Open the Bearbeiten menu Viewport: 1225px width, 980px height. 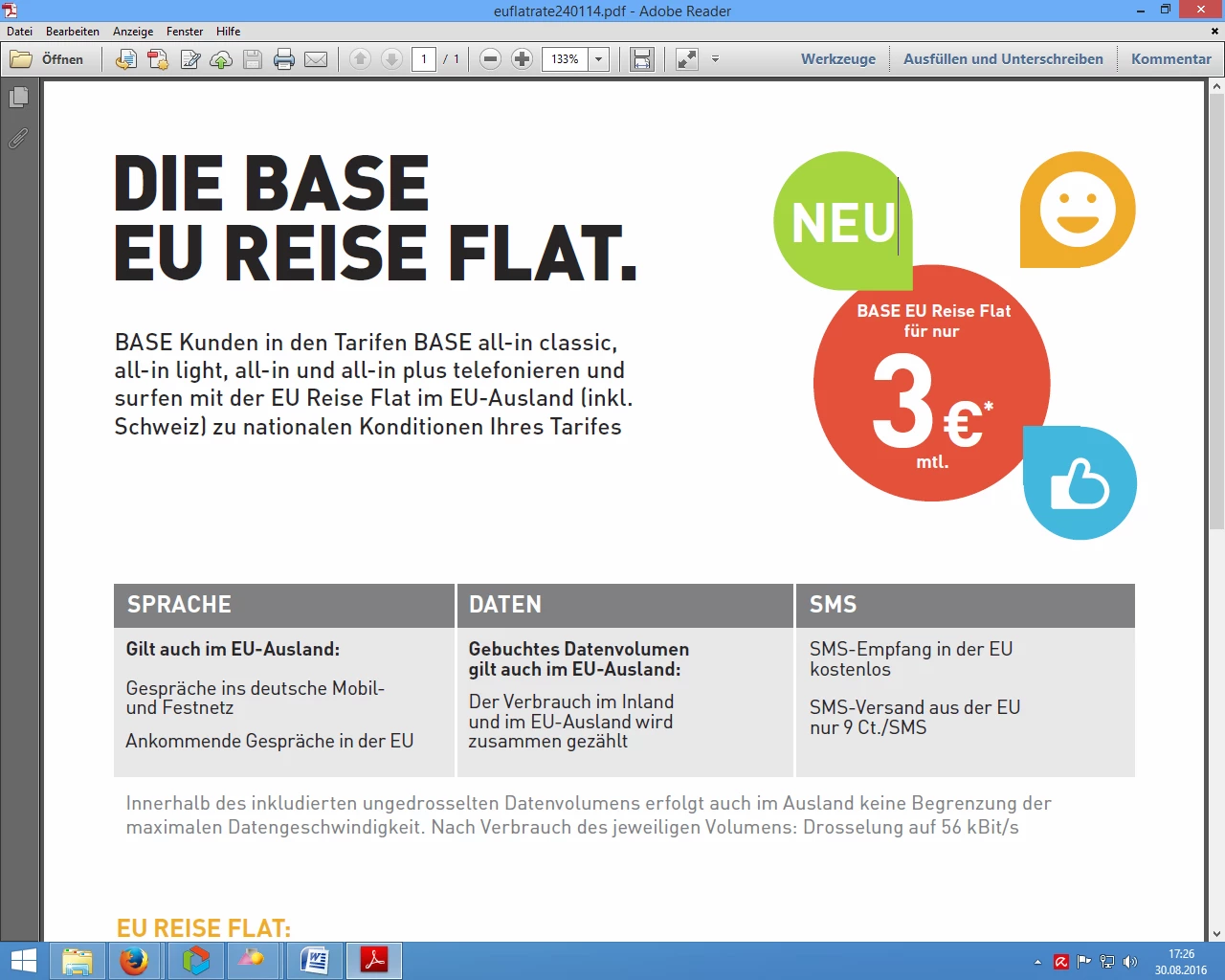coord(73,32)
